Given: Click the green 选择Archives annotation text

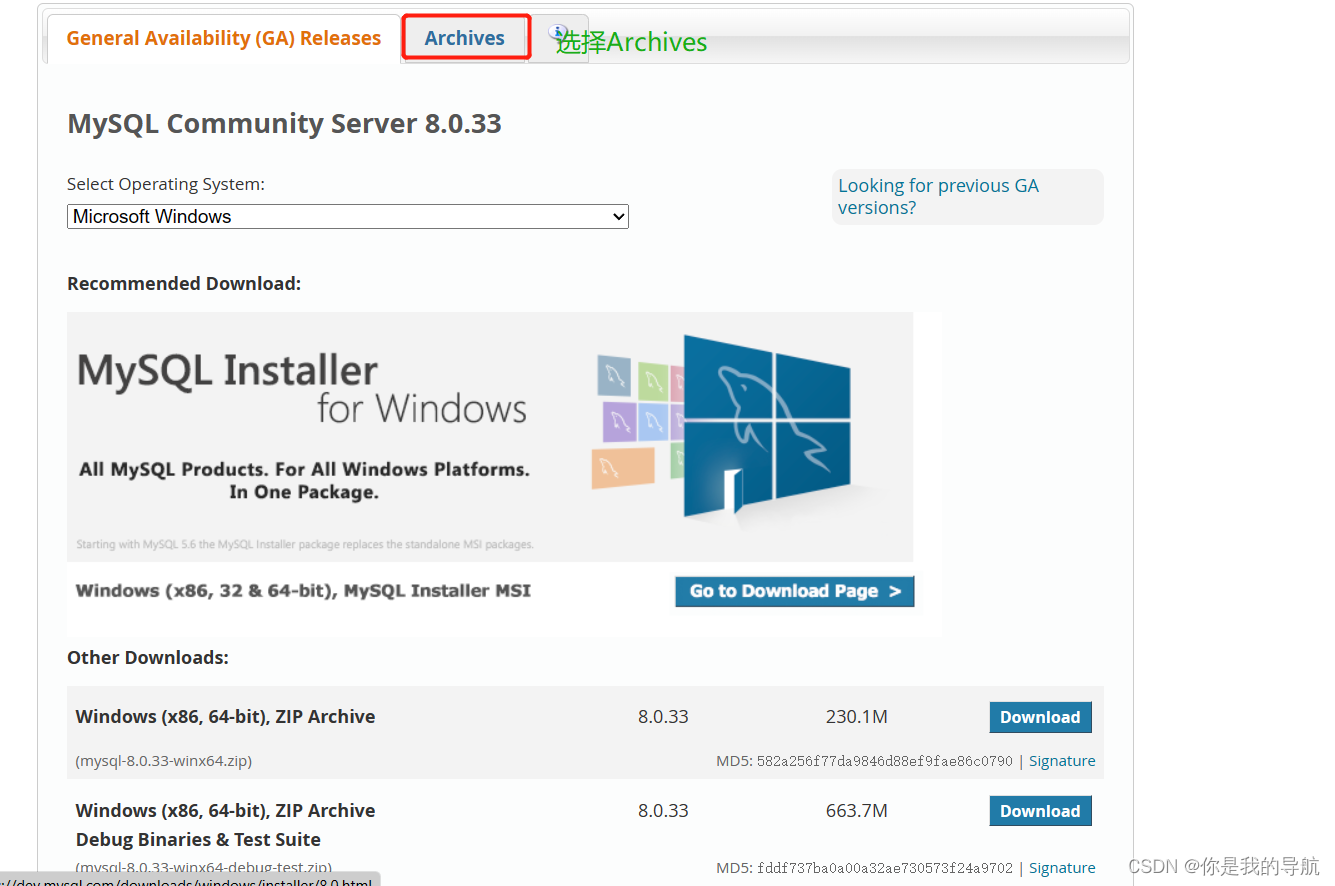Looking at the screenshot, I should click(630, 42).
